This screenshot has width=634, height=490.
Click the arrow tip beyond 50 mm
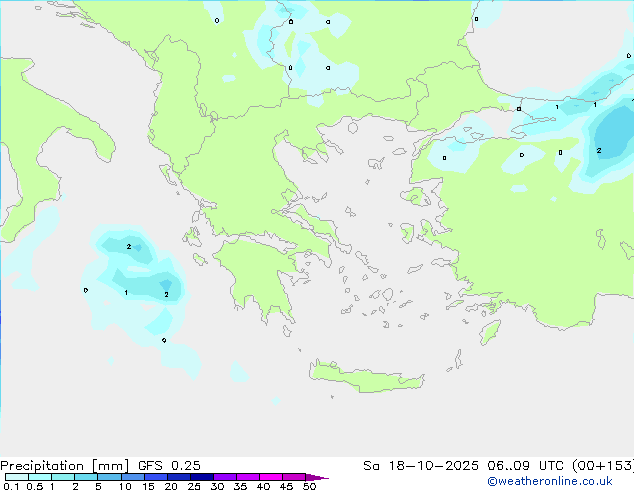tap(317, 477)
